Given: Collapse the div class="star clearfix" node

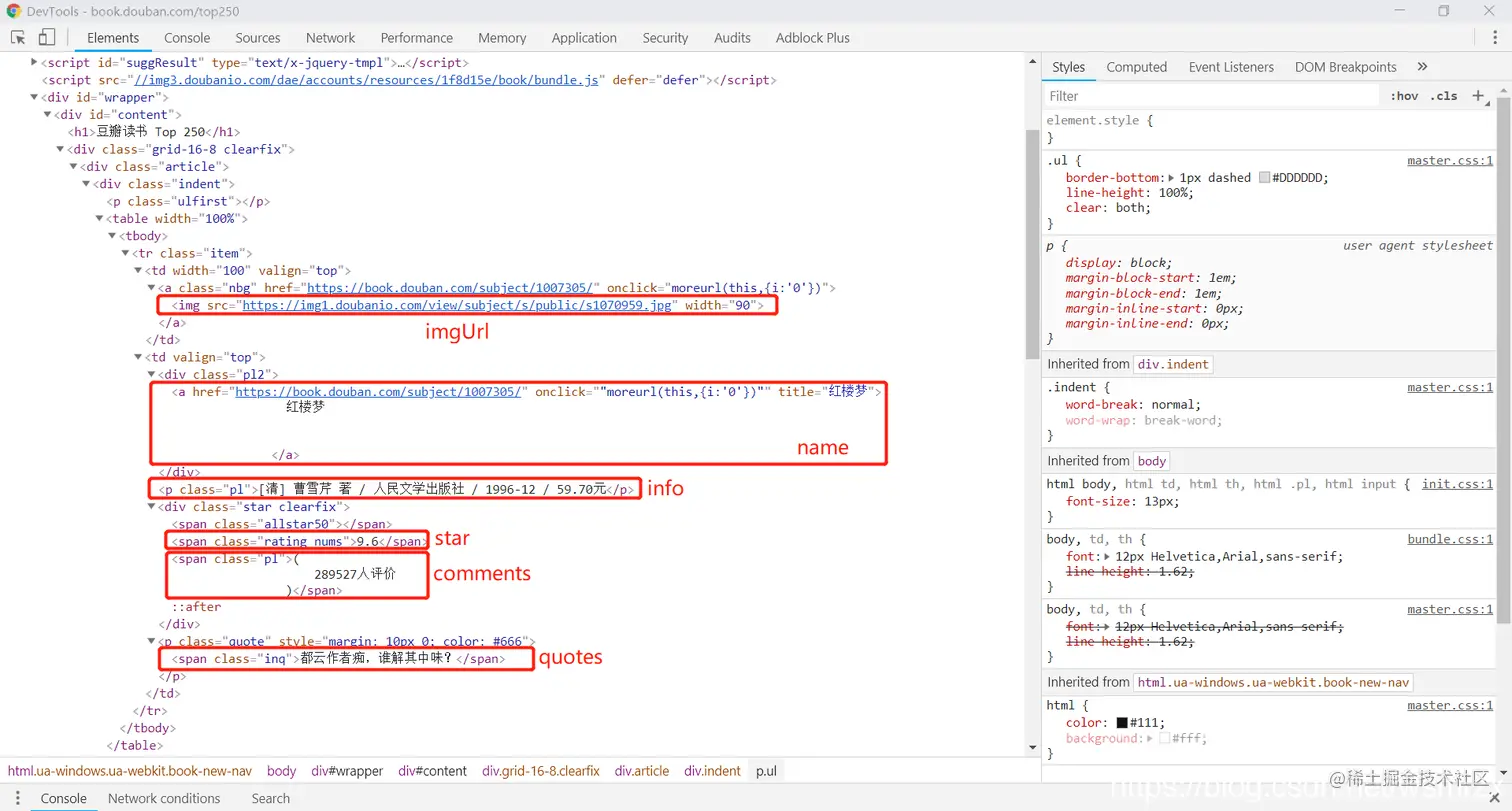Looking at the screenshot, I should click(151, 507).
